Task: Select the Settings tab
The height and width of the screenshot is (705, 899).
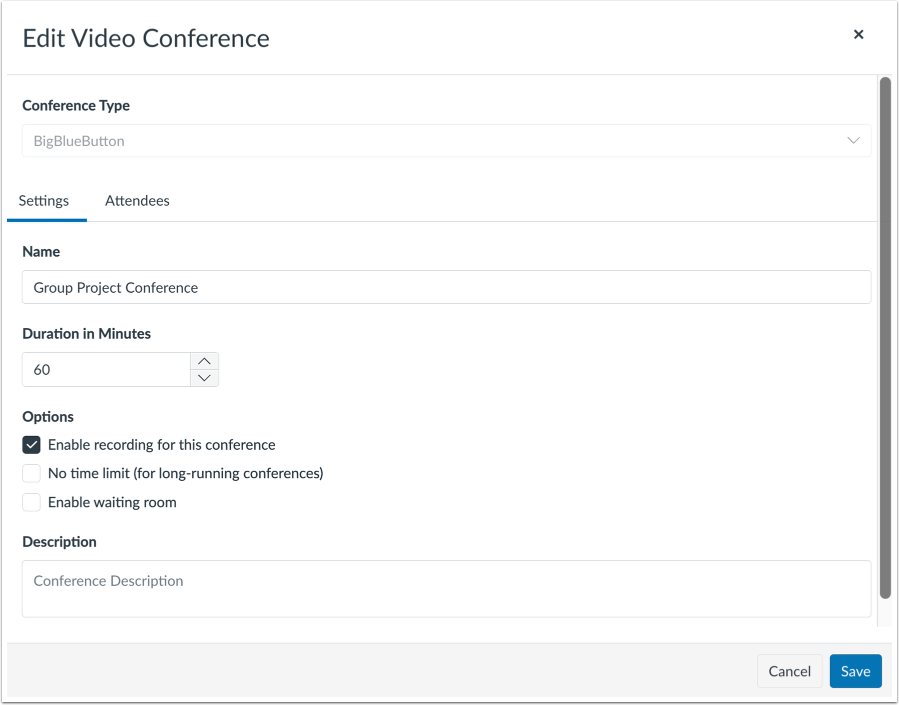Action: (46, 200)
